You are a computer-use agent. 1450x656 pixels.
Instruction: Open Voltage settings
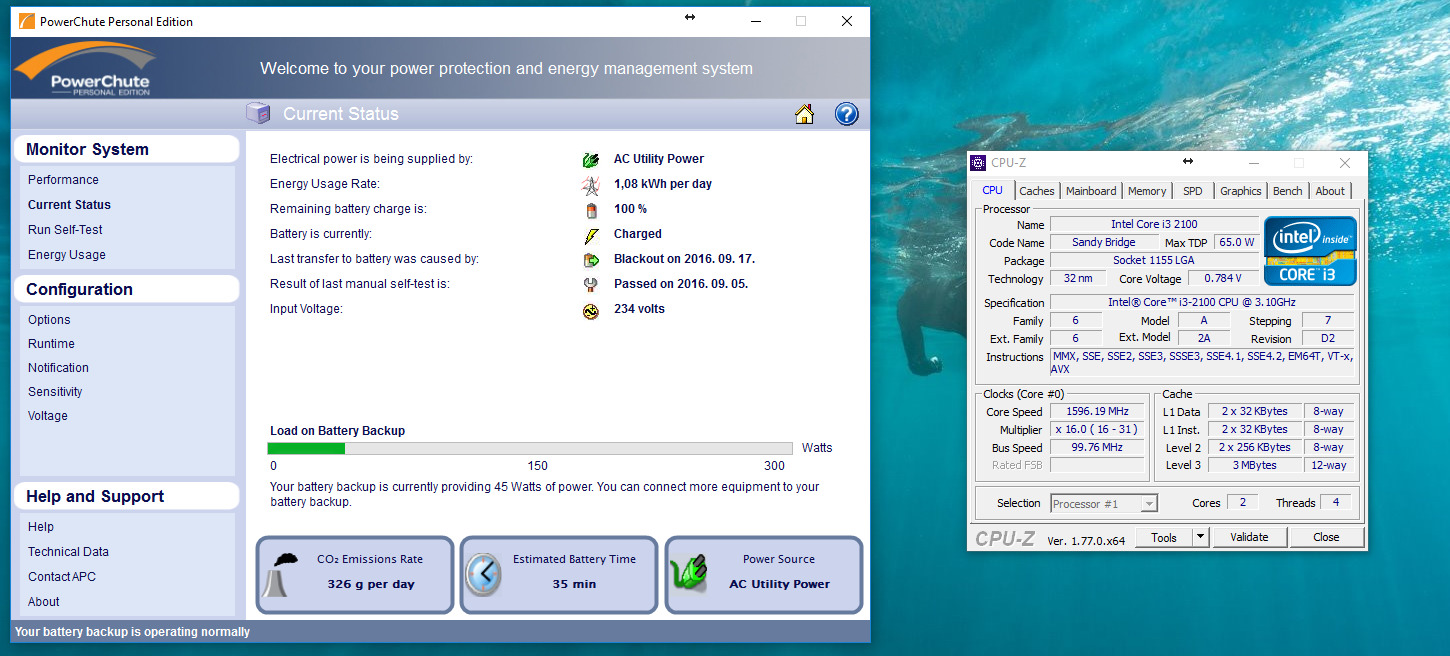coord(48,416)
